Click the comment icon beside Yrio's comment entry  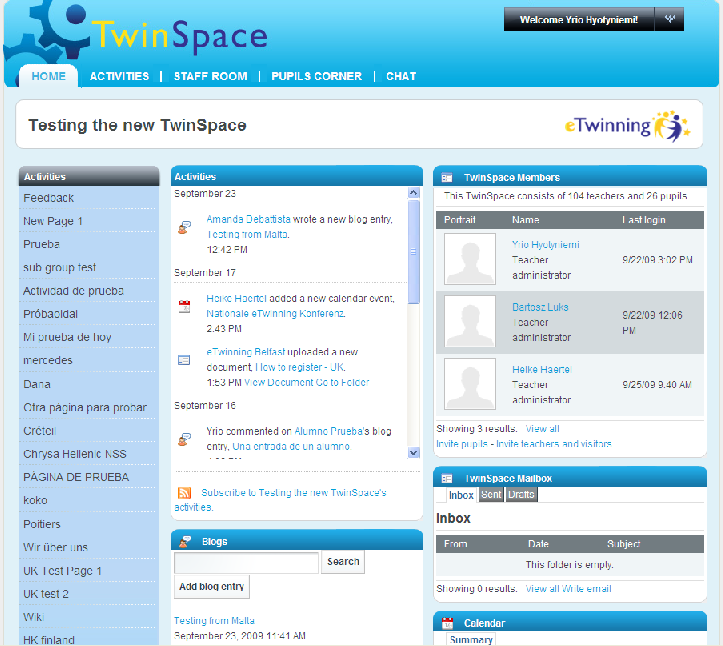tap(184, 439)
